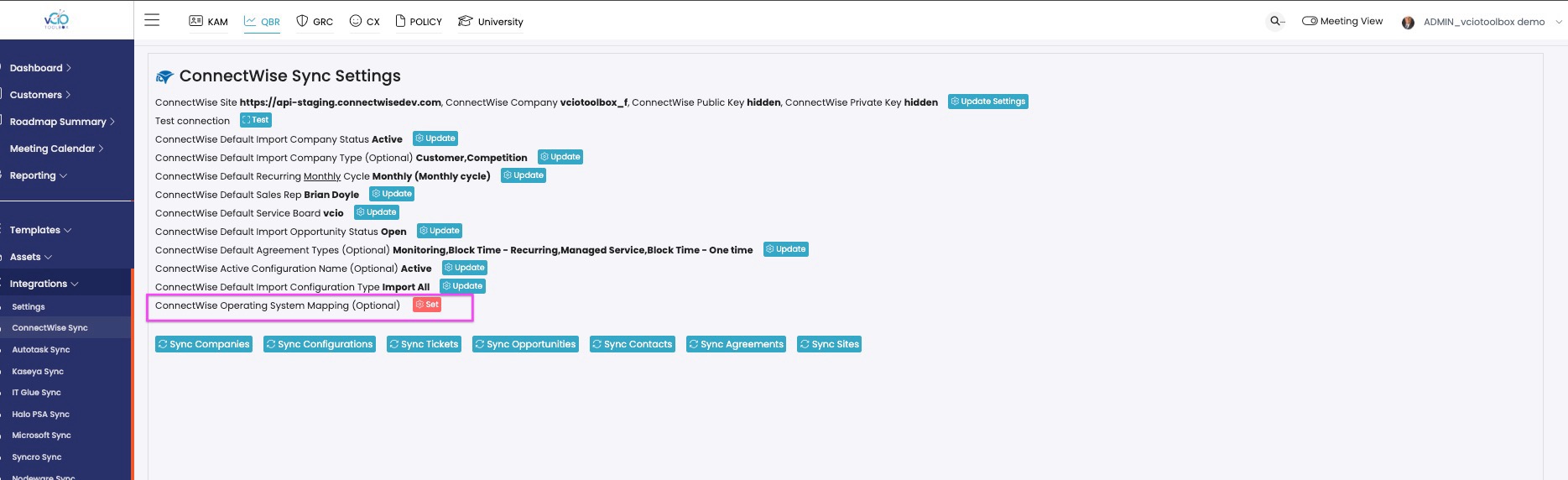Click the vCIO Toolbox logo
1568x480 pixels.
[56, 20]
